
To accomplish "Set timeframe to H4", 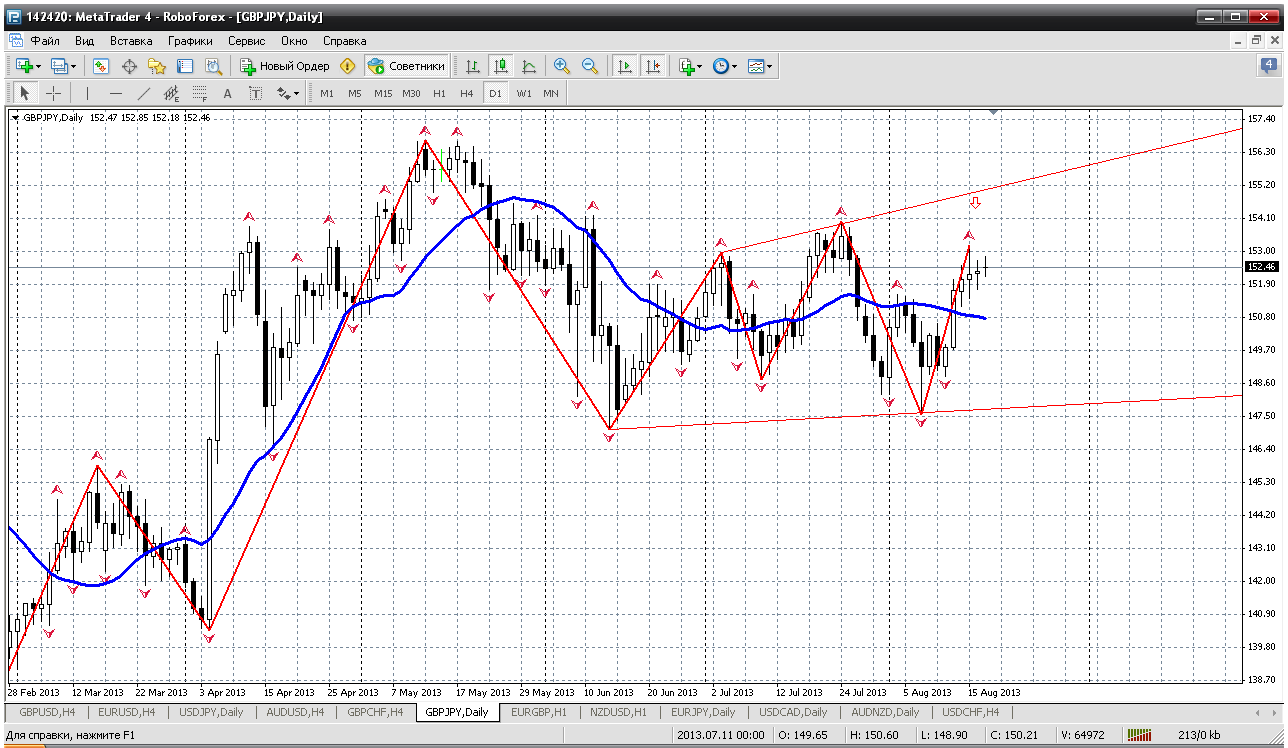I will click(x=467, y=93).
